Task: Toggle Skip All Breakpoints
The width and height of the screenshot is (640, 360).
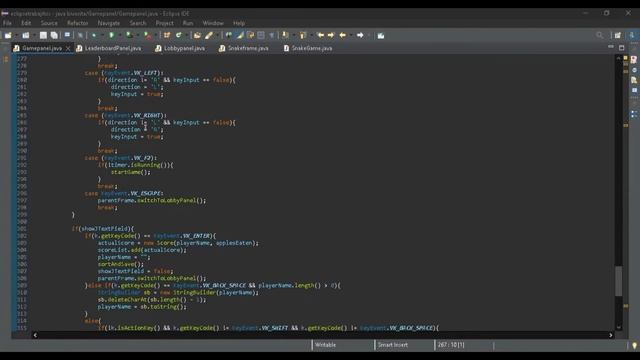Action: 80,36
